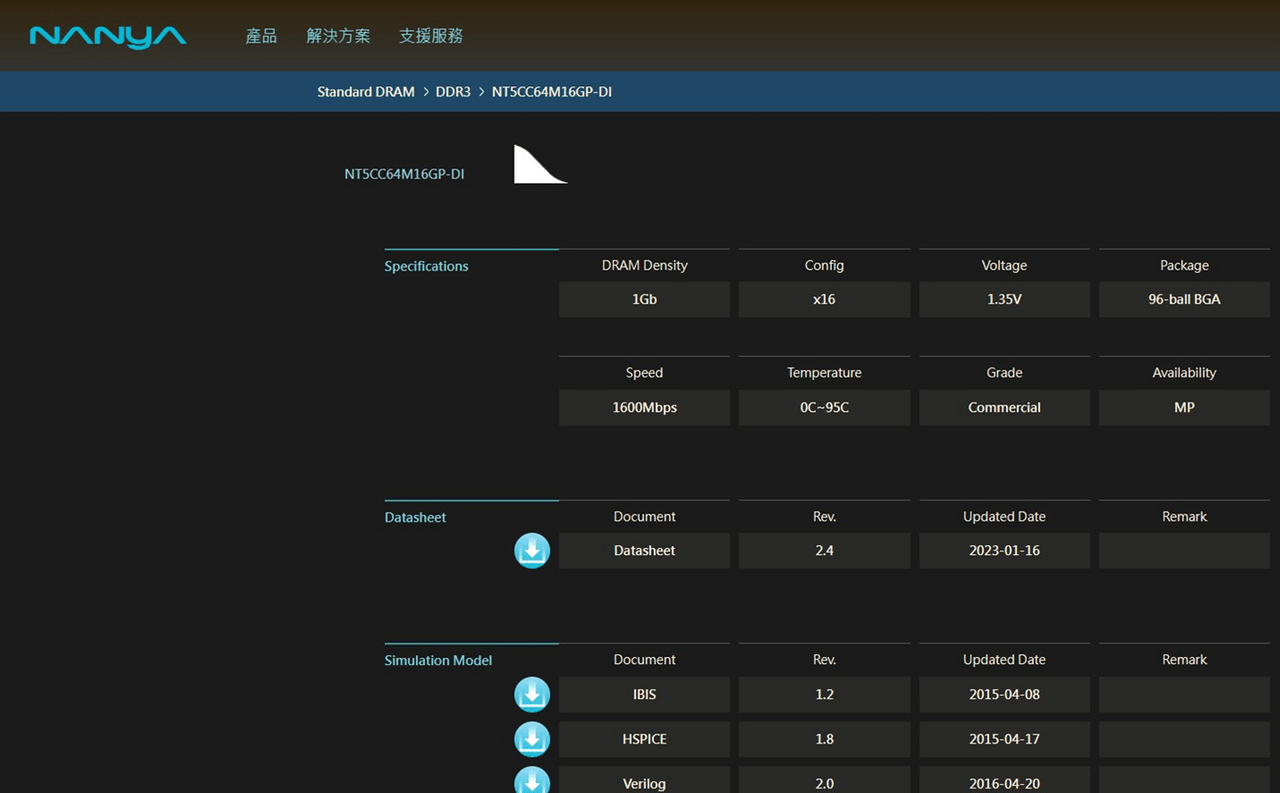Click the 2023-01-16 updated date
This screenshot has width=1280, height=793.
click(x=1004, y=551)
